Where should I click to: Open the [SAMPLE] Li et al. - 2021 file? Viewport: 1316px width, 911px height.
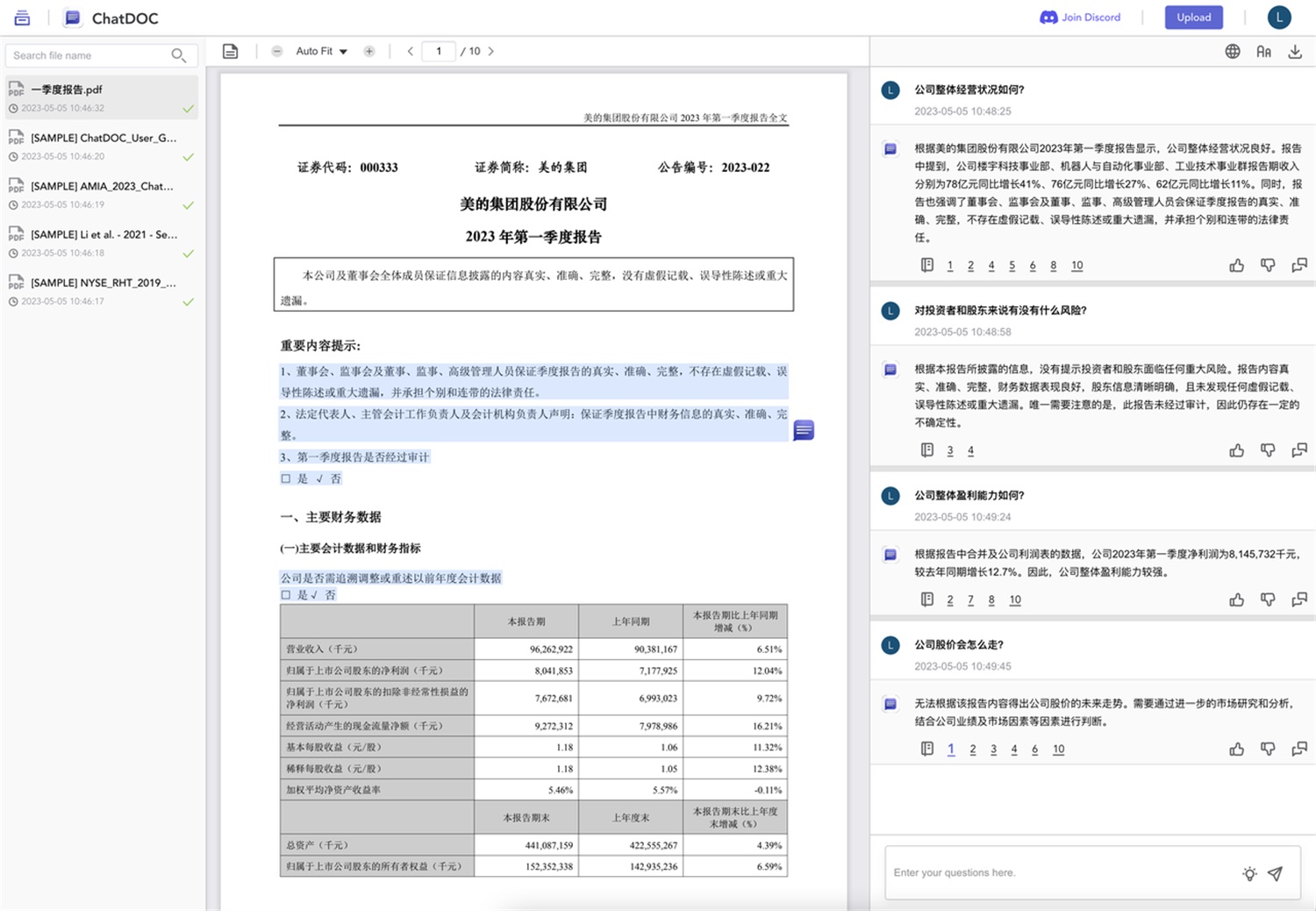click(x=101, y=242)
